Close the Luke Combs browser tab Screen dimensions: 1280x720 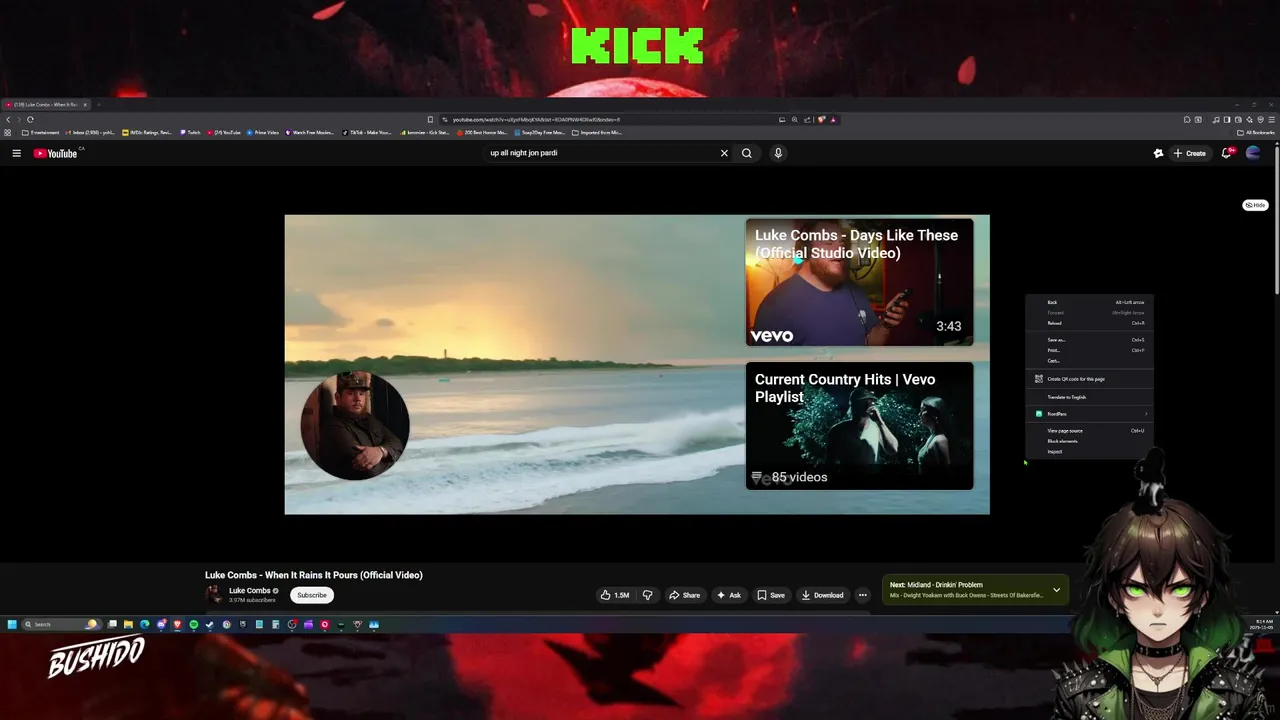(85, 104)
